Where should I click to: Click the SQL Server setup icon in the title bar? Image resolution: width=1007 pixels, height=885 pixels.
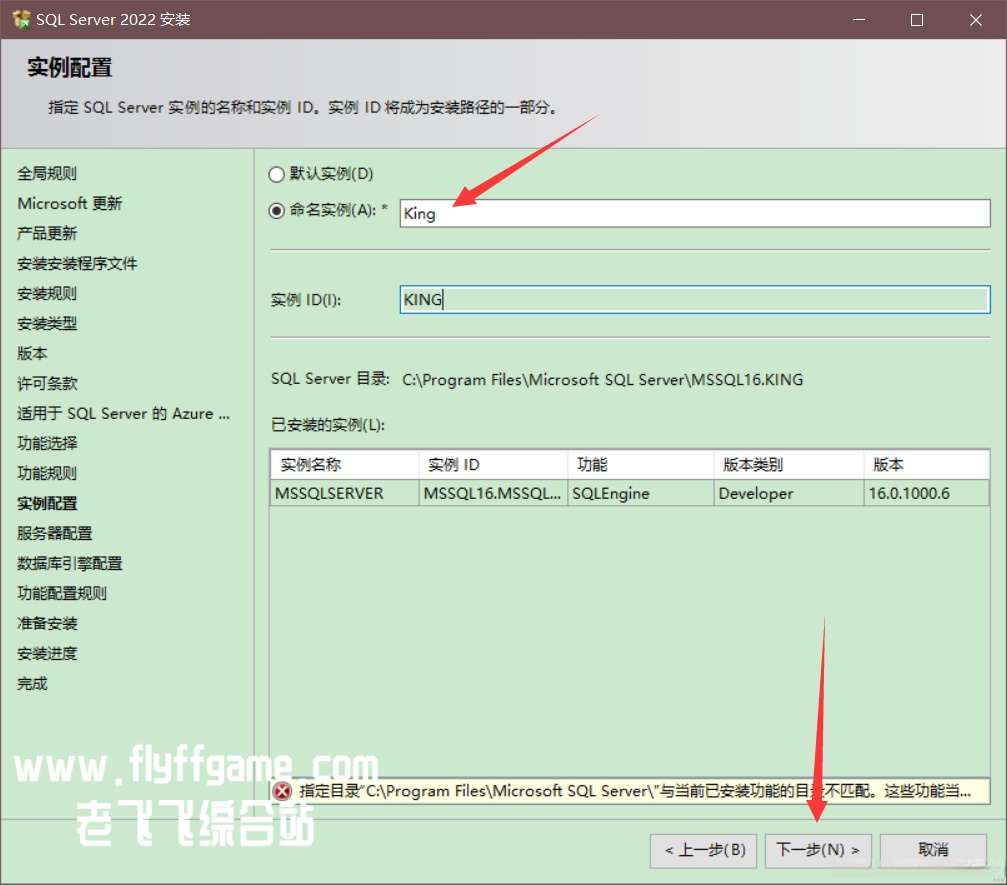click(x=21, y=19)
